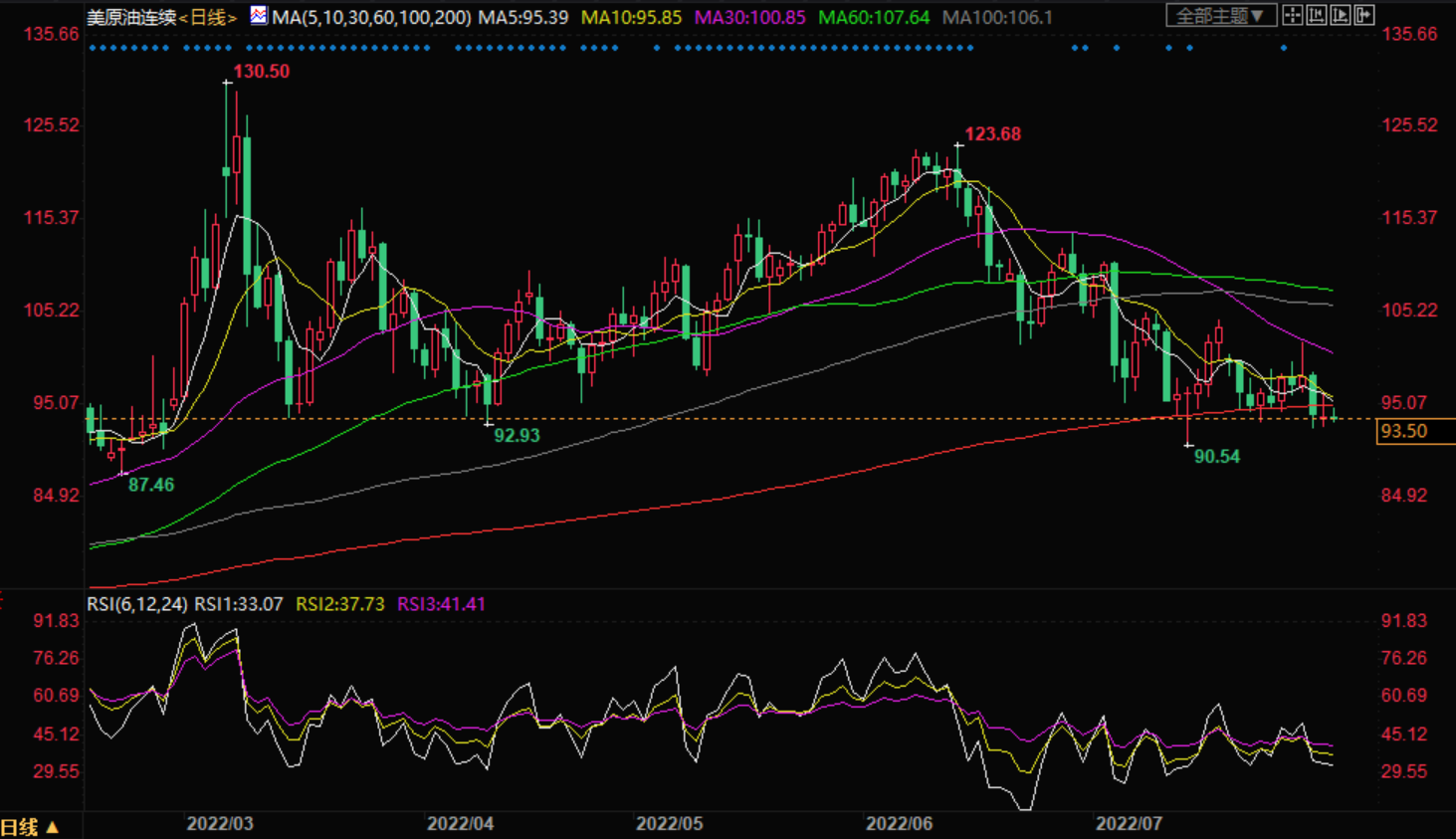
Task: Click the 90.54 low price marker
Action: [1216, 457]
